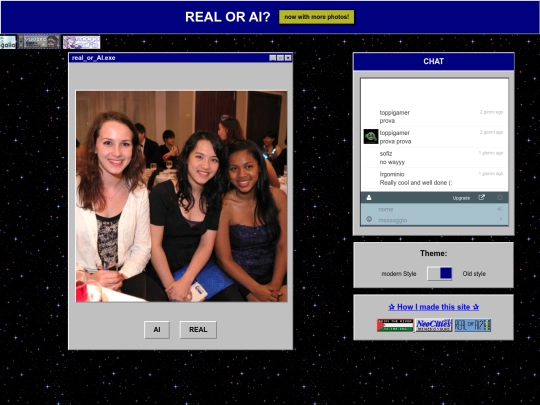The width and height of the screenshot is (540, 405).
Task: Click the NeoCities badge
Action: click(434, 325)
